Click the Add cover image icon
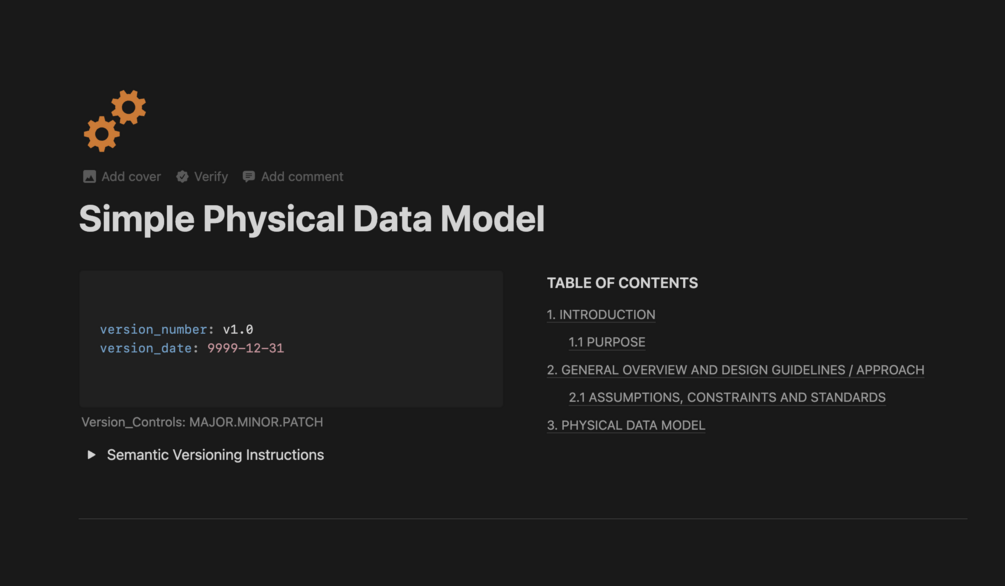The height and width of the screenshot is (586, 1005). click(x=90, y=177)
